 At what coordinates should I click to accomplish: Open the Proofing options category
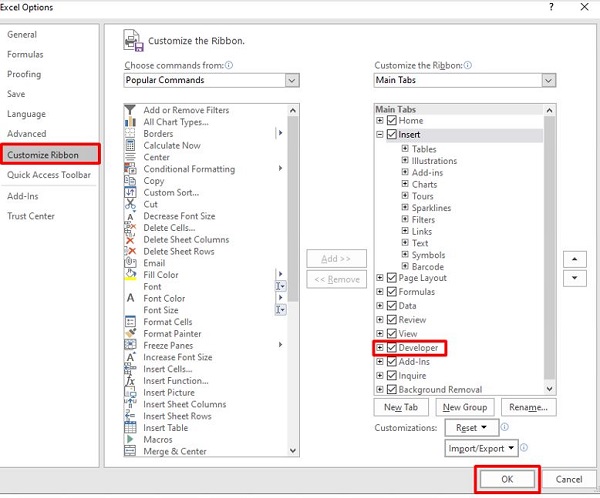[24, 74]
